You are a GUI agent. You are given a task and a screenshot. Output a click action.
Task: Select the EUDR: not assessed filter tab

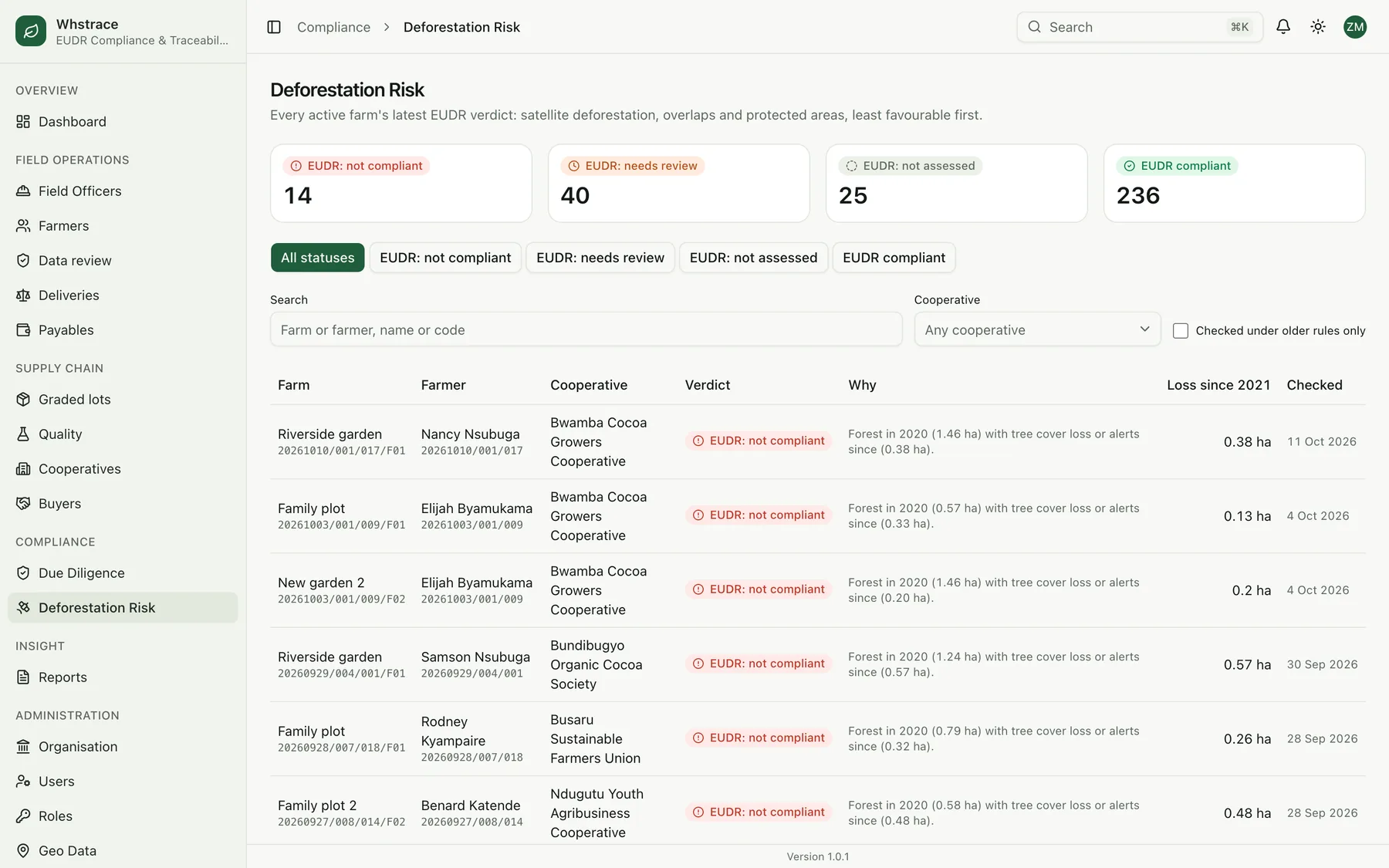[753, 258]
